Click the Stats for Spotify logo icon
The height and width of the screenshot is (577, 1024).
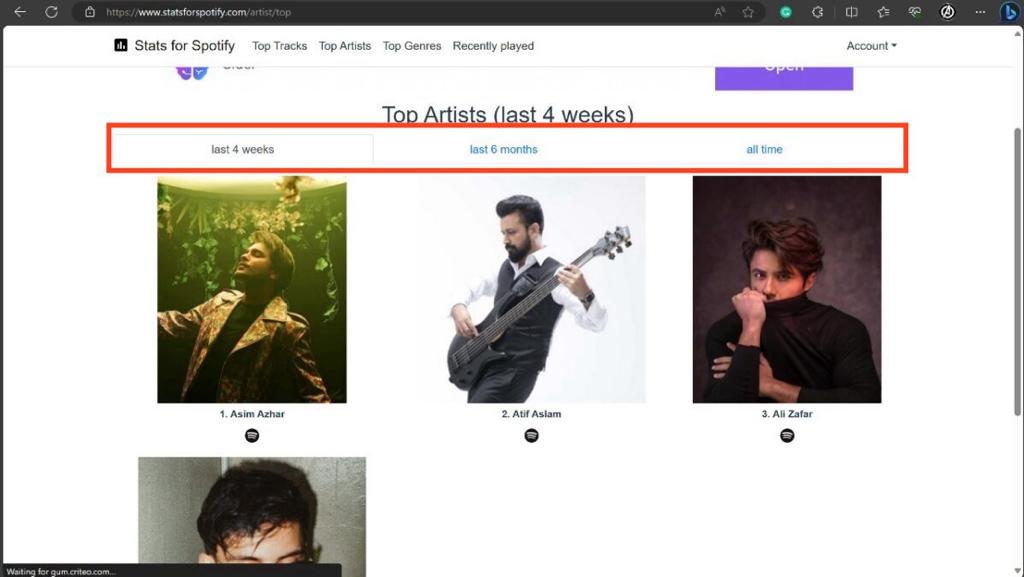pyautogui.click(x=120, y=45)
